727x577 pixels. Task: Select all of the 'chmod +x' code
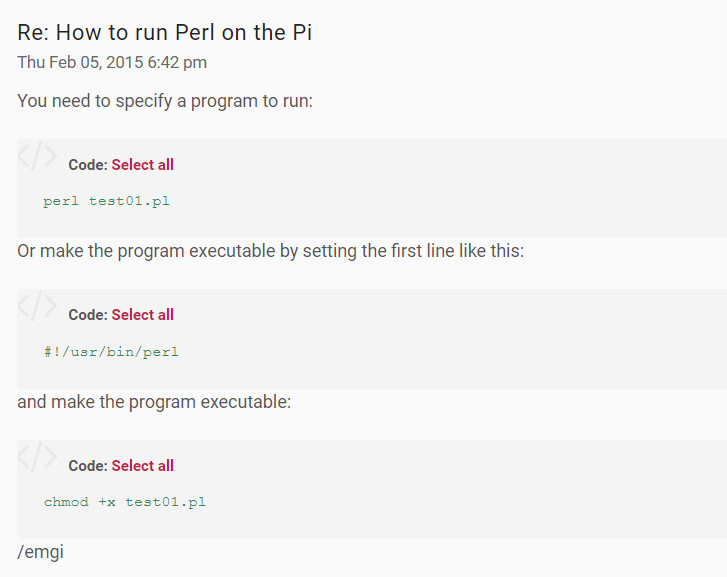coord(142,465)
